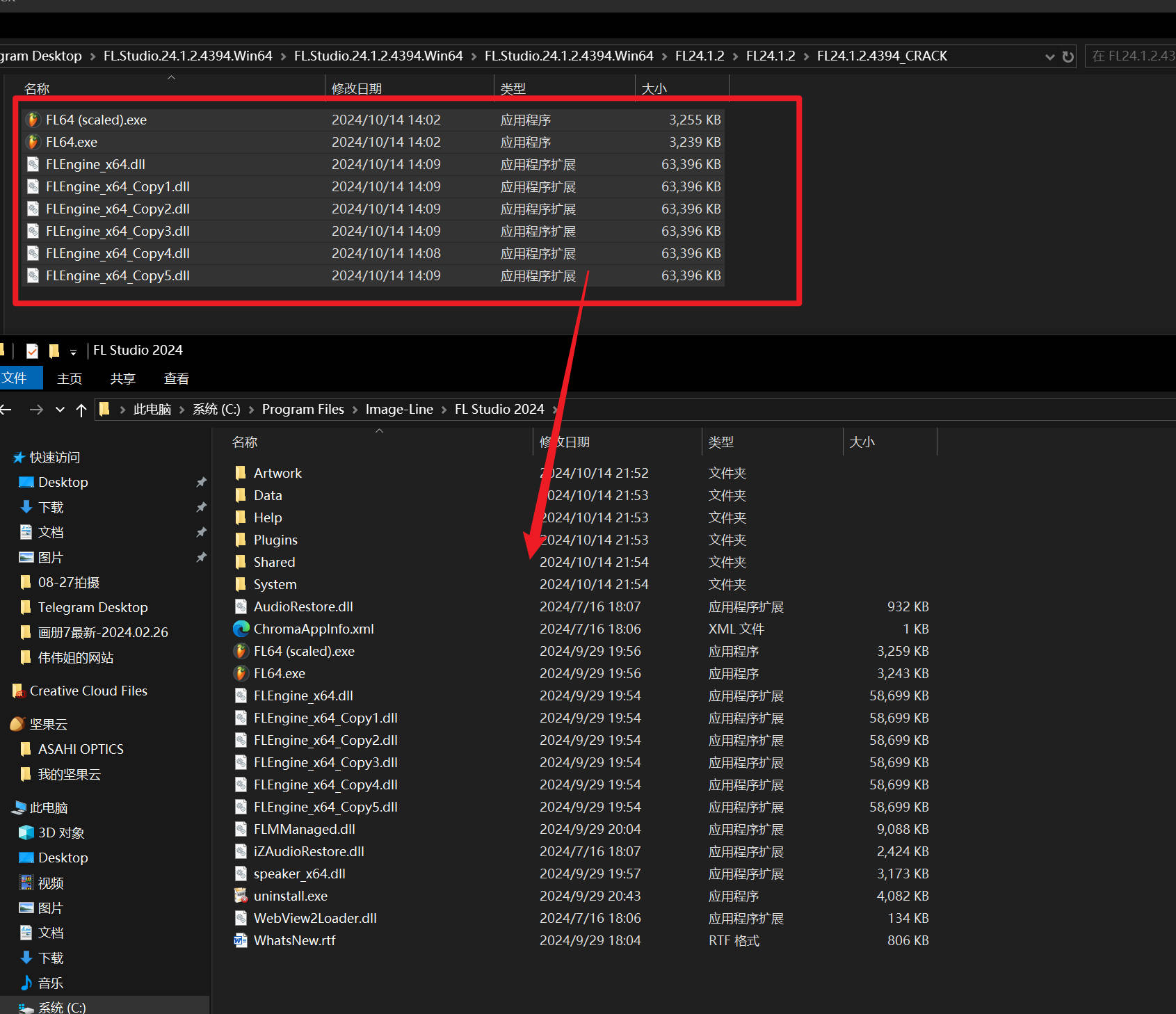This screenshot has height=1014, width=1176.
Task: Expand upper address bar history dropdown
Action: click(x=1049, y=56)
